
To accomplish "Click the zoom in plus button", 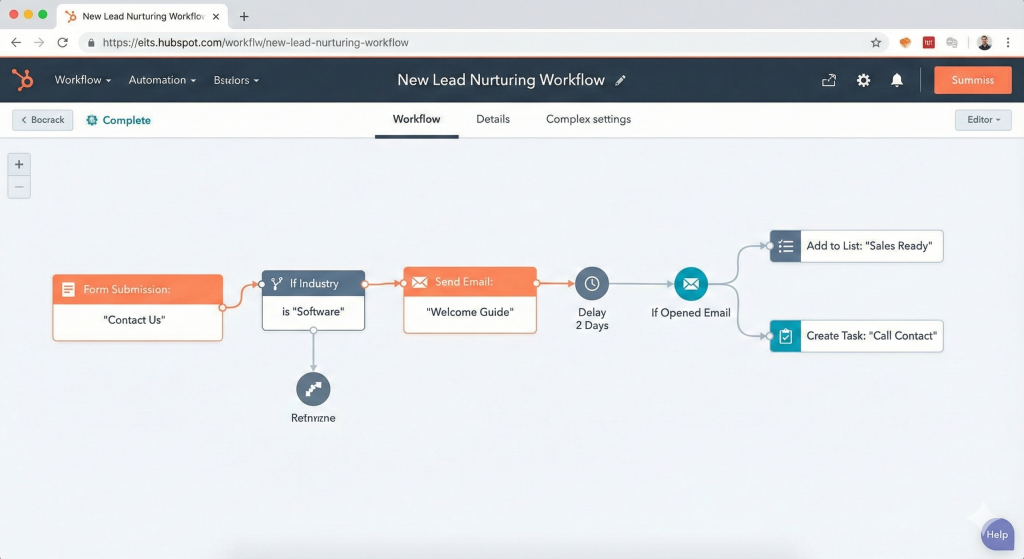I will tap(19, 164).
